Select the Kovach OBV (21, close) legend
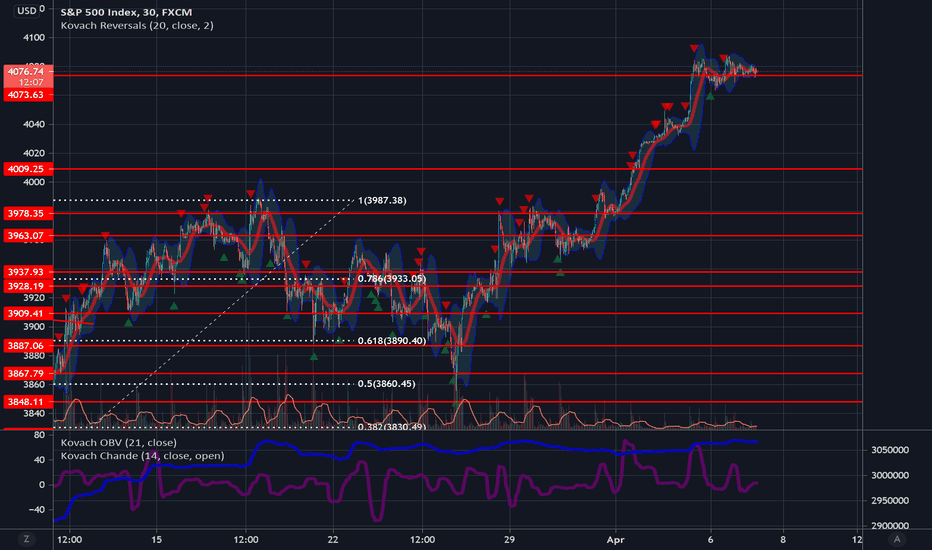 click(118, 442)
